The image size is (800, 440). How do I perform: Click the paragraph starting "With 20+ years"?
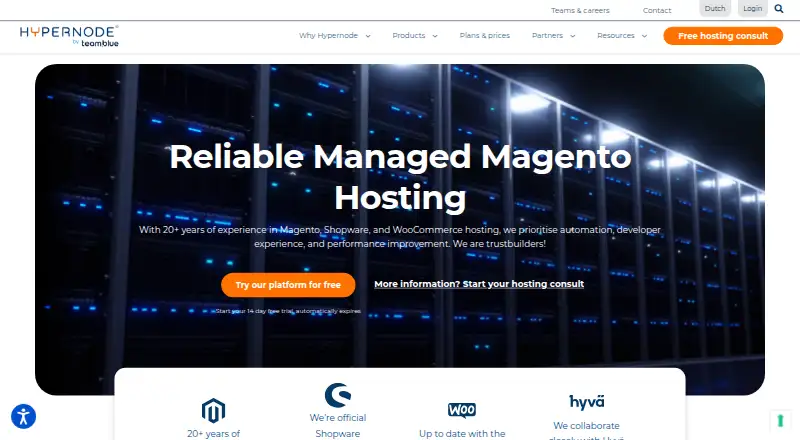click(x=400, y=237)
